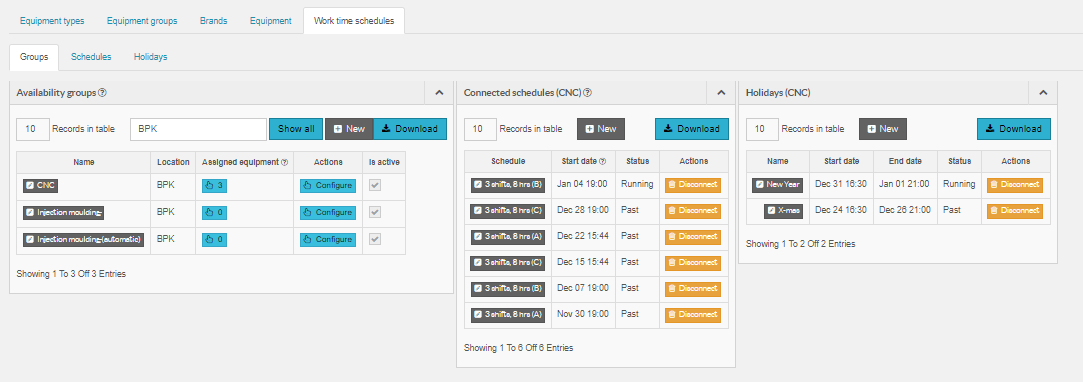The image size is (1083, 382).
Task: Disconnect the Dec 07 schedule
Action: pos(693,289)
